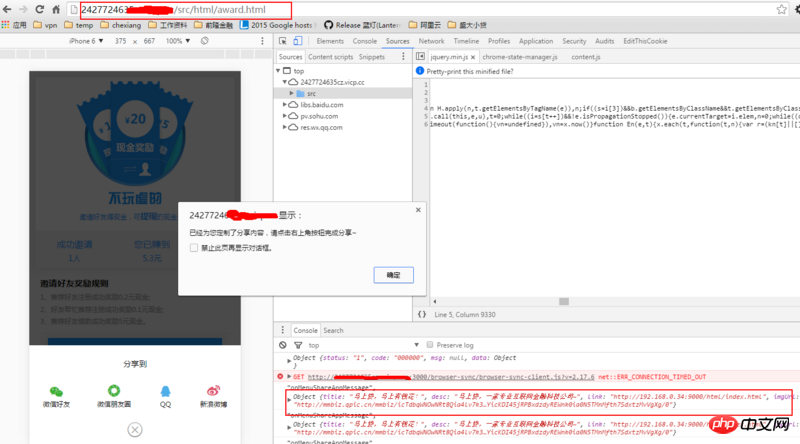
Task: Select the Snippets navigator tab
Action: coord(371,57)
